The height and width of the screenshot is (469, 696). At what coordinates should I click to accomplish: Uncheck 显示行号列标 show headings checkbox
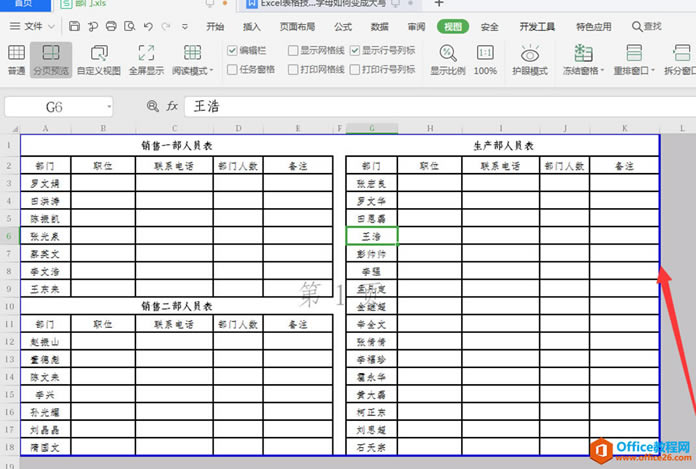[x=354, y=51]
